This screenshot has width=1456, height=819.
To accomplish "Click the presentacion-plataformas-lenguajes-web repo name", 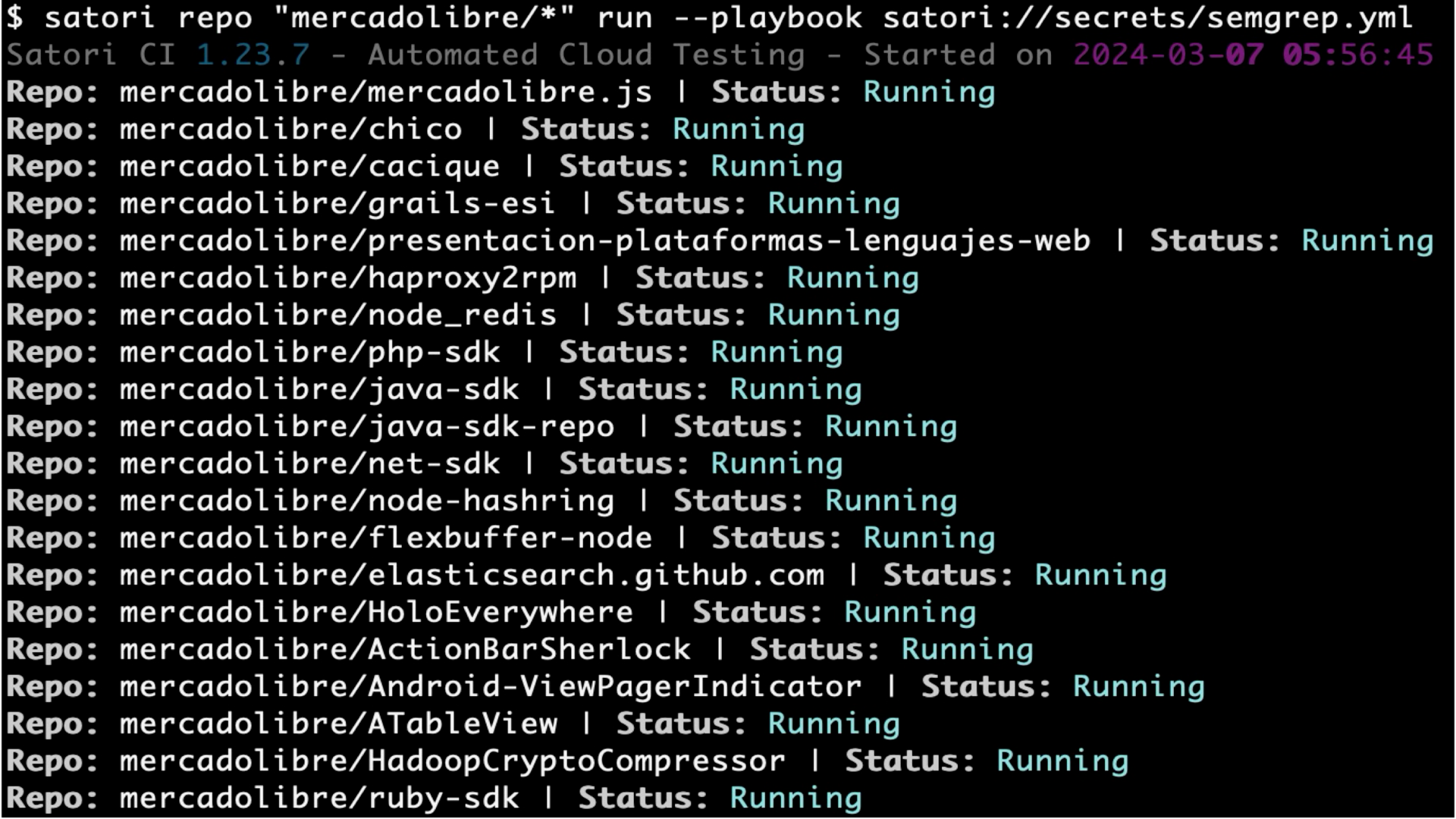I will [604, 241].
